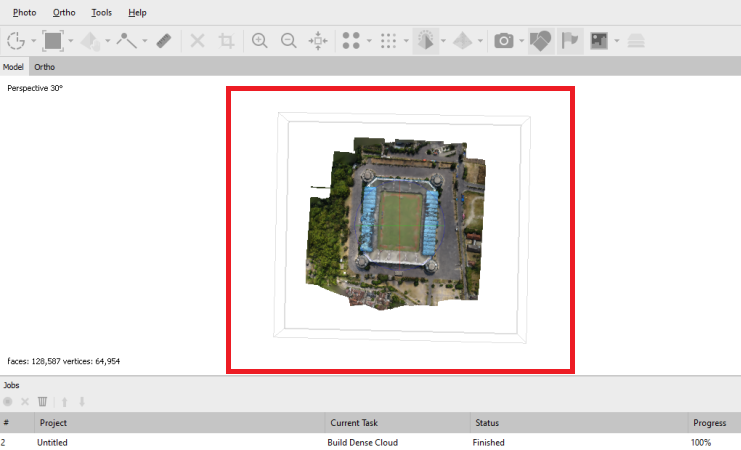
Task: Toggle Show Shapes icon
Action: 541,41
